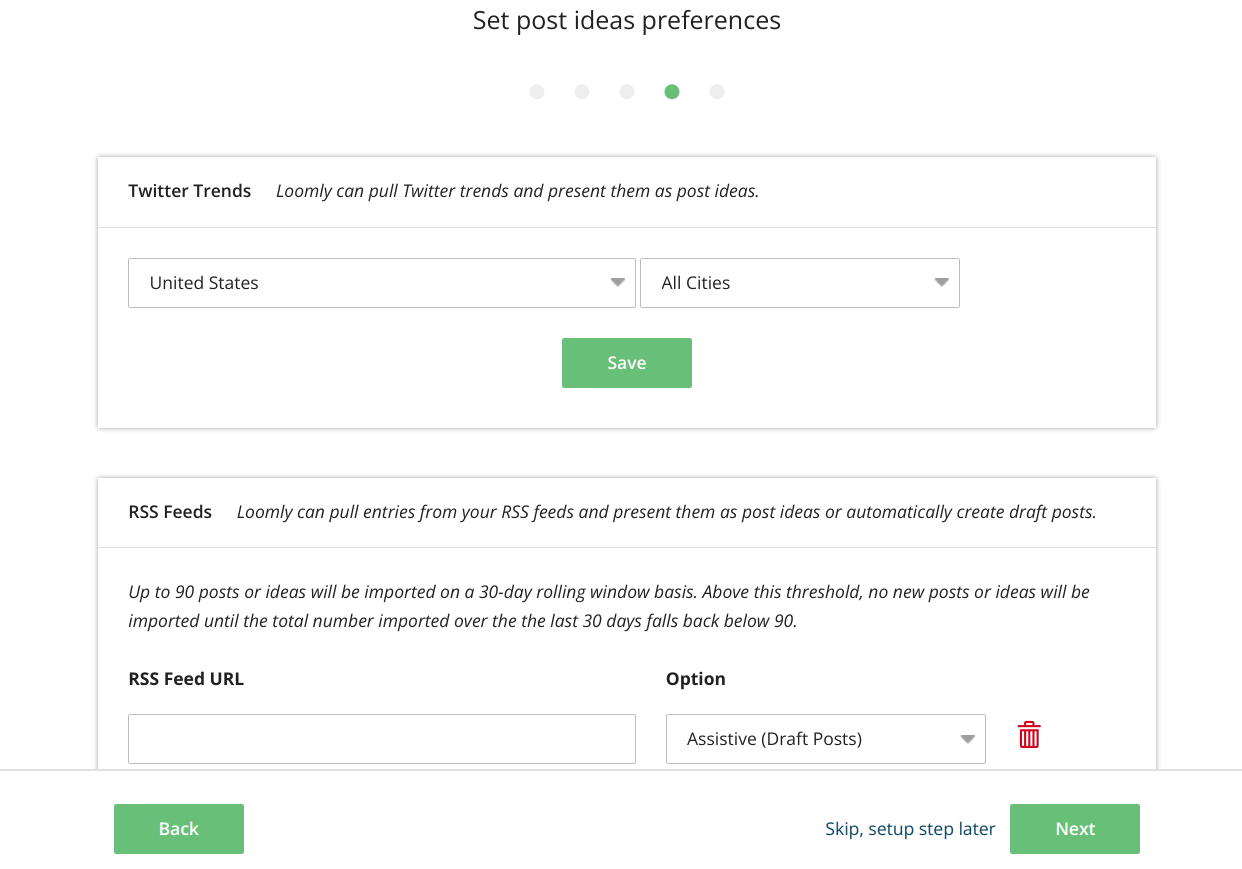Focus the RSS Feed URL text field

382,739
